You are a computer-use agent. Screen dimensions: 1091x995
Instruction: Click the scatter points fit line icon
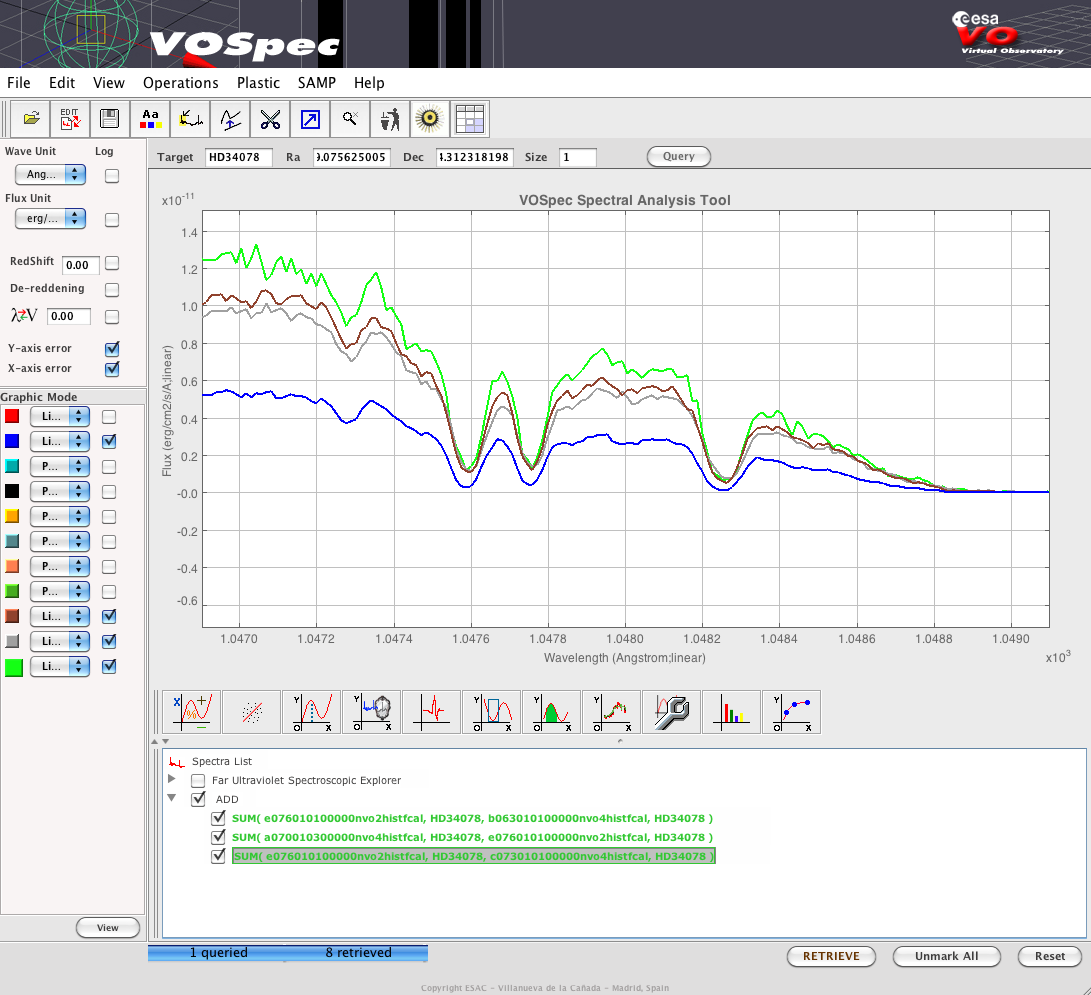point(251,712)
